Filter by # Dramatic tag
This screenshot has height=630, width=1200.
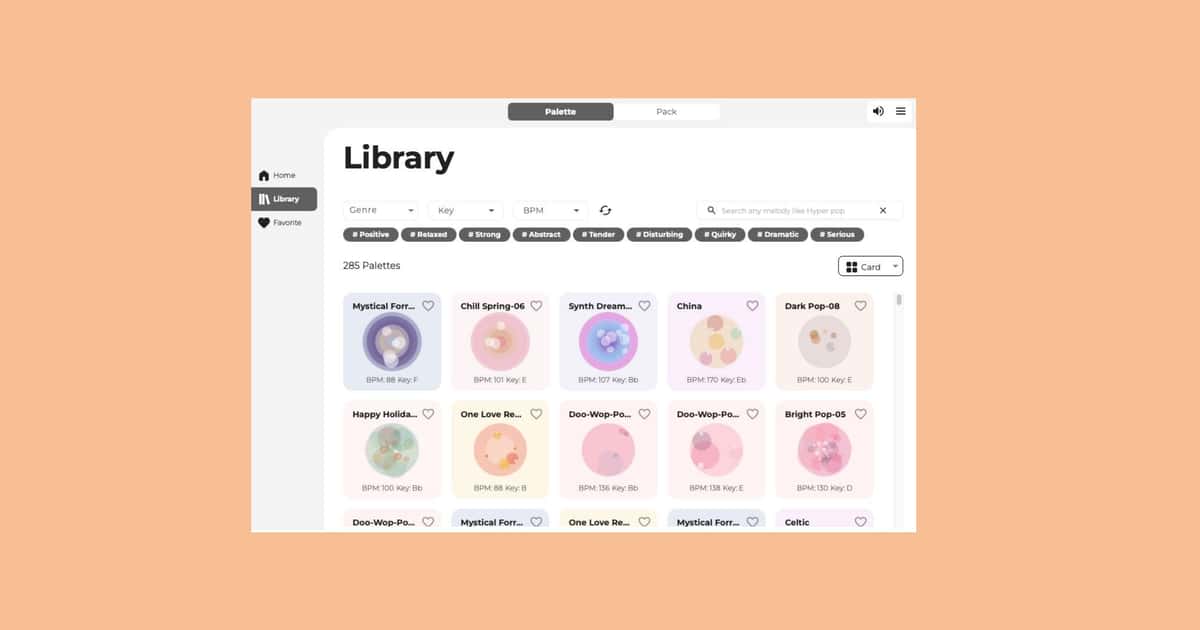778,235
